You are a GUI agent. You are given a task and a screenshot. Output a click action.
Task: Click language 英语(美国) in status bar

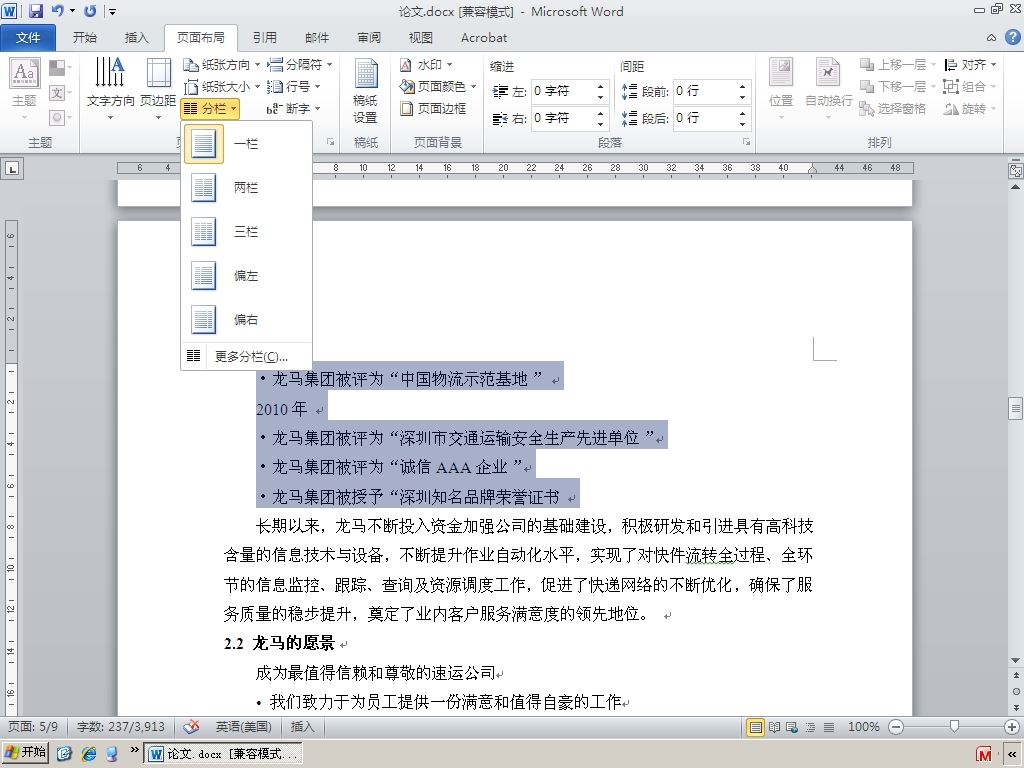244,726
